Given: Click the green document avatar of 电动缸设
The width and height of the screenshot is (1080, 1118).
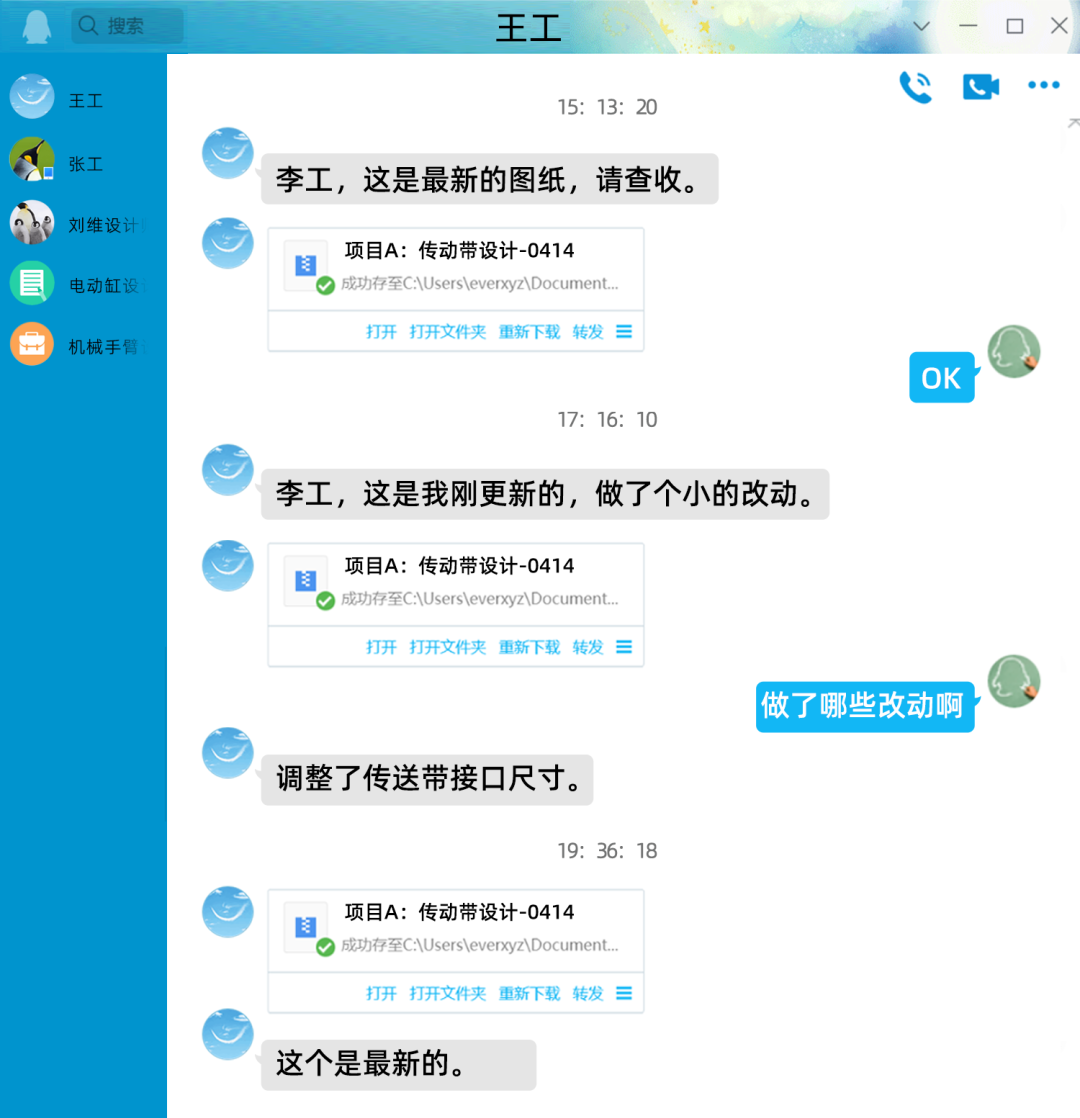Looking at the screenshot, I should (31, 283).
